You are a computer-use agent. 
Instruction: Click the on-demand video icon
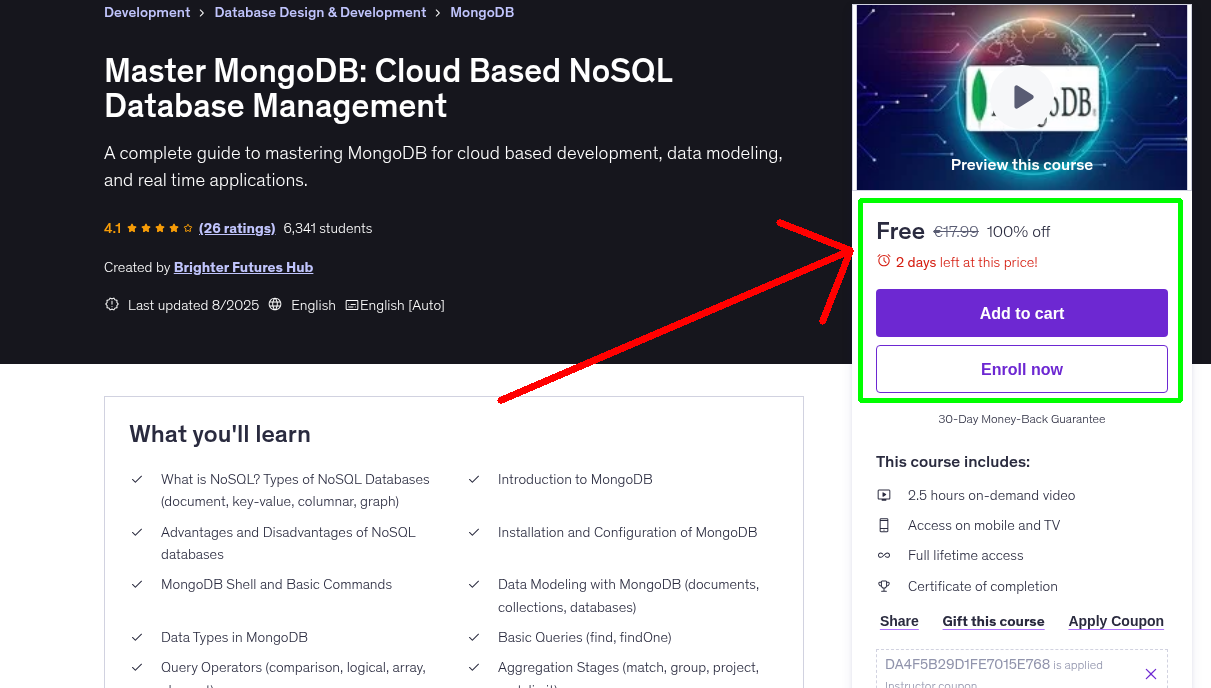(884, 494)
